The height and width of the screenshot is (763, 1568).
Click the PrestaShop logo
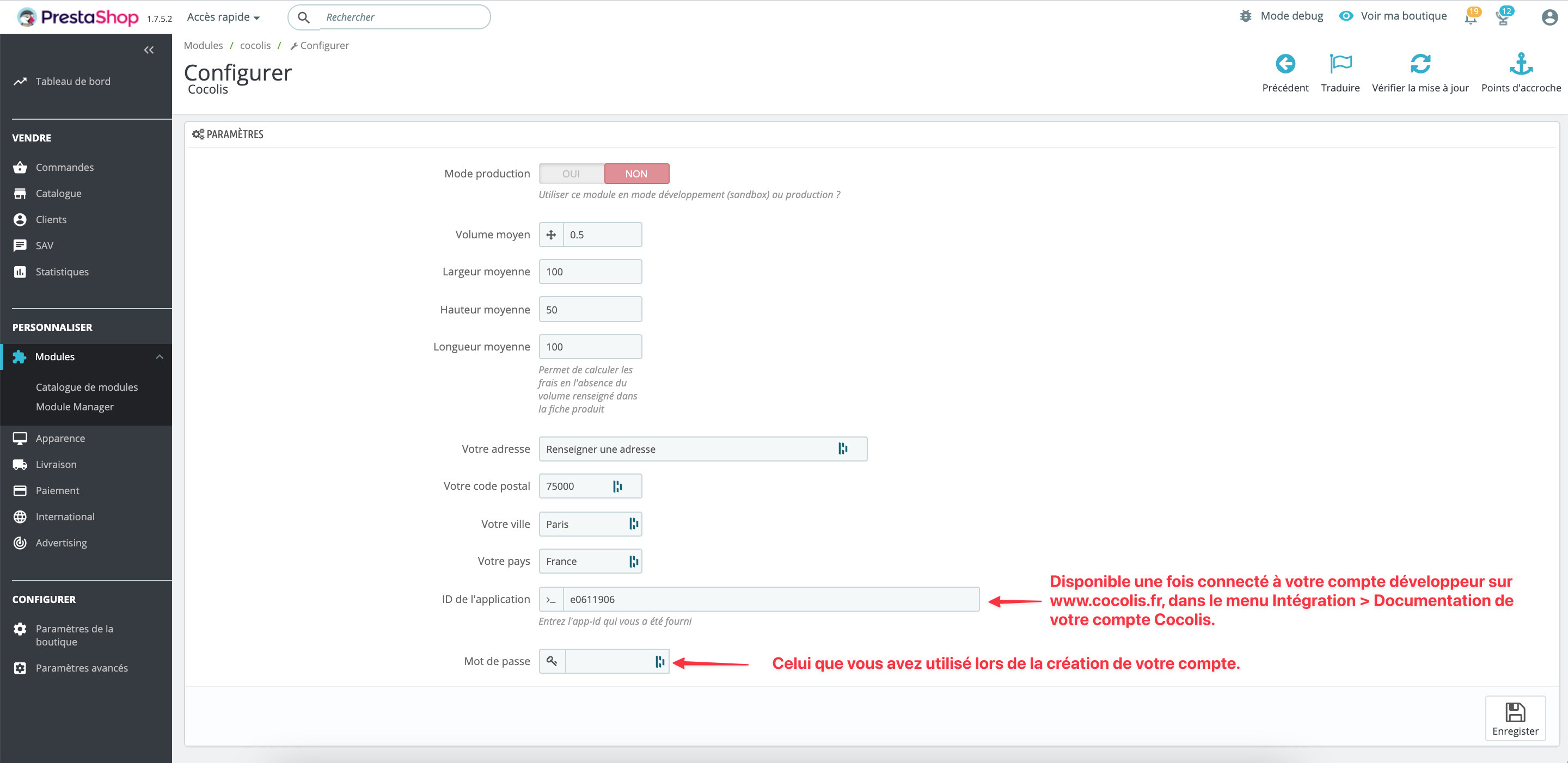click(x=78, y=17)
